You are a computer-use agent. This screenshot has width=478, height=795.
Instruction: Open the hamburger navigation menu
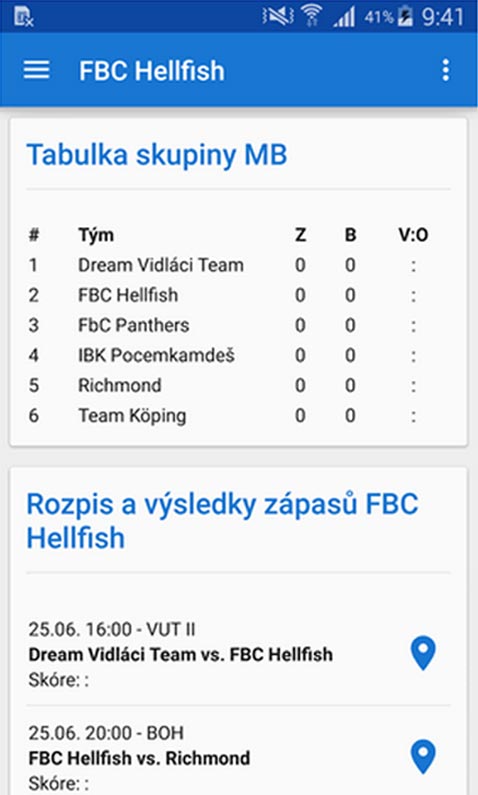tap(36, 70)
